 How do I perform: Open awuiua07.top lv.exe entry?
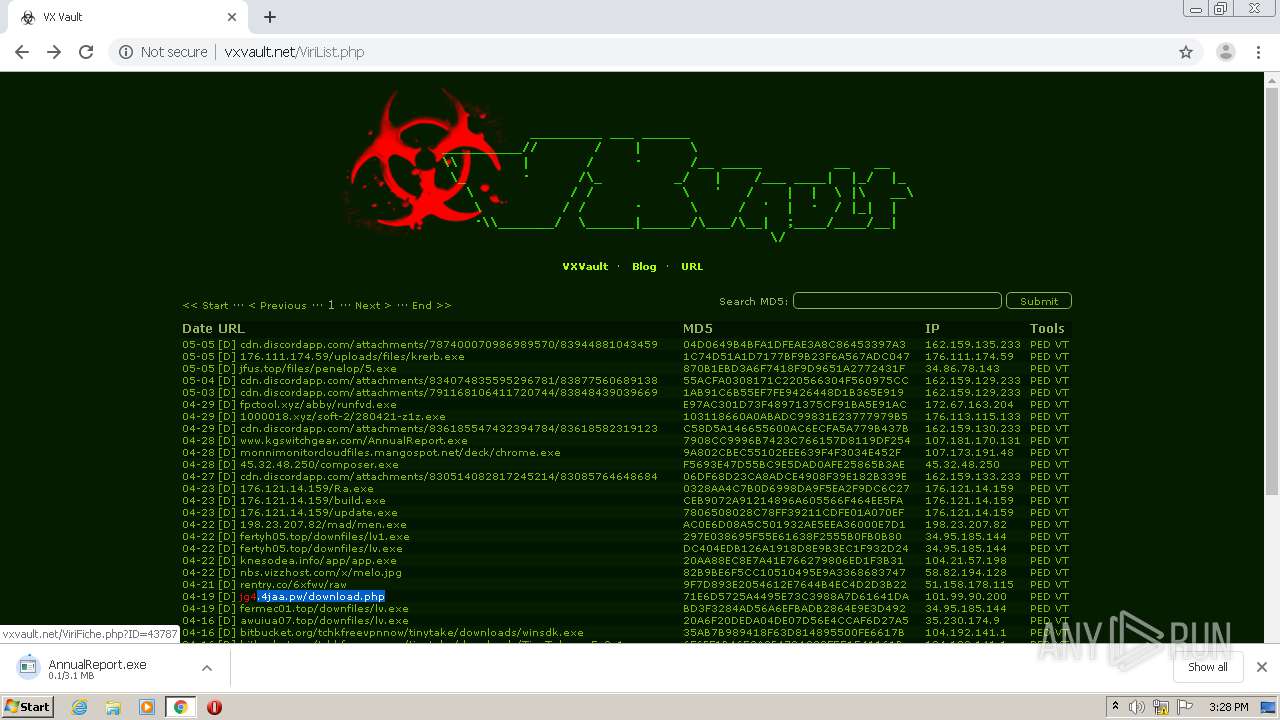pos(324,621)
